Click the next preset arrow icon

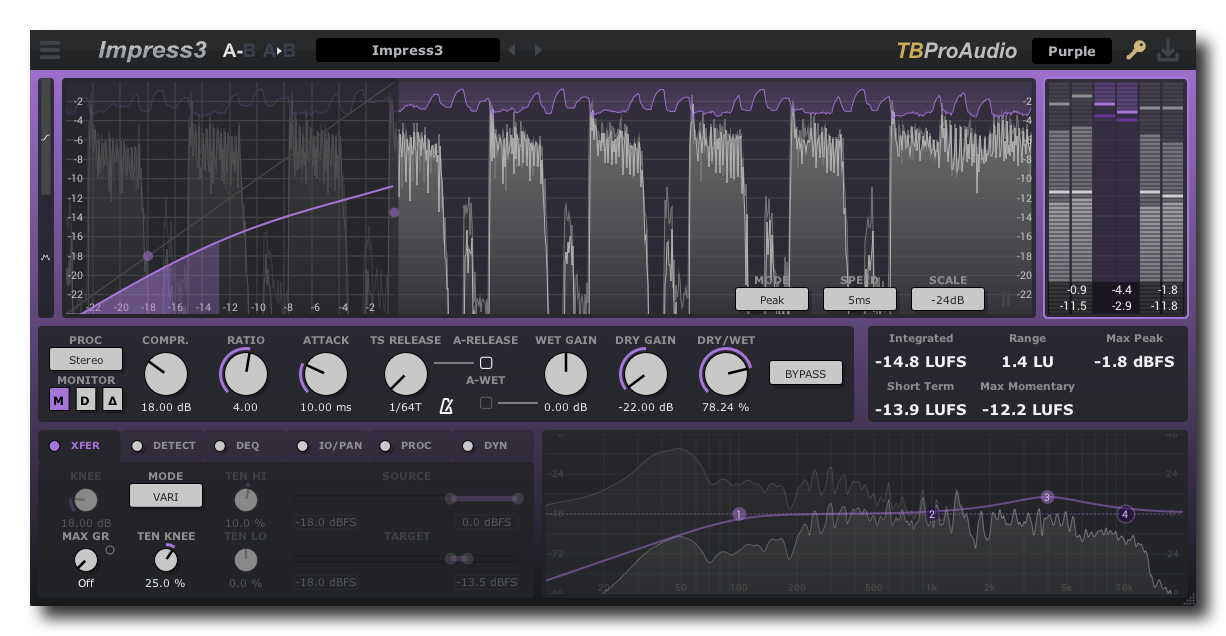pyautogui.click(x=538, y=49)
